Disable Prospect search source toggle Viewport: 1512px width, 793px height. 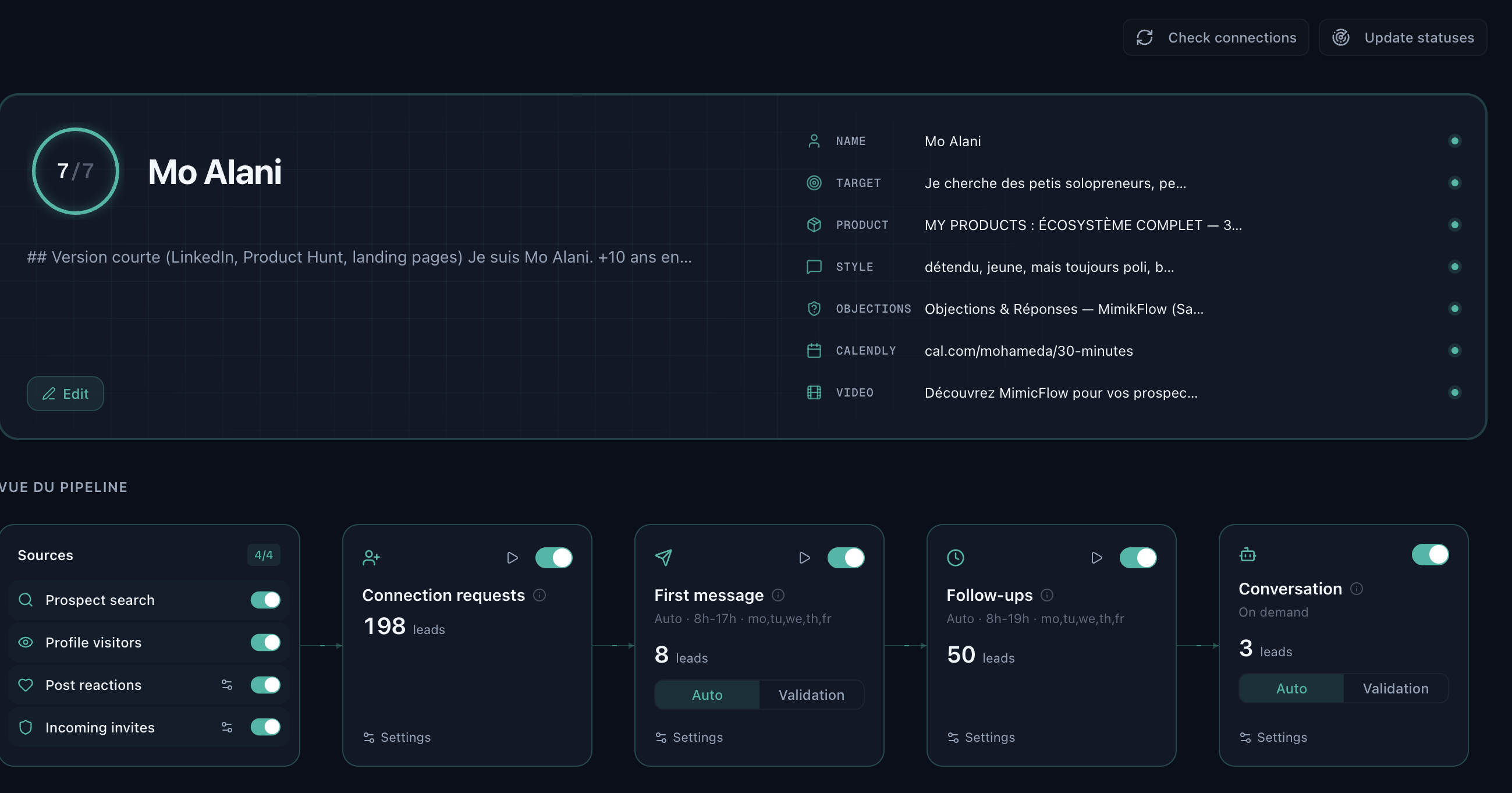pos(265,600)
